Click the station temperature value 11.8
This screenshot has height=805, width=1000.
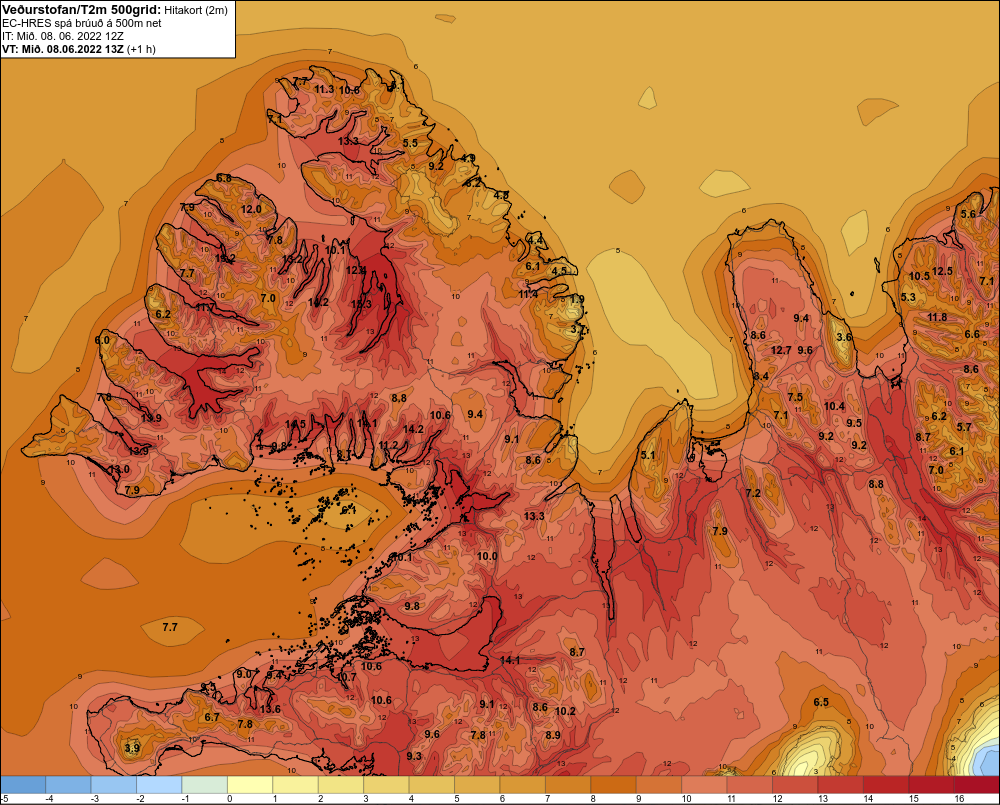point(938,318)
